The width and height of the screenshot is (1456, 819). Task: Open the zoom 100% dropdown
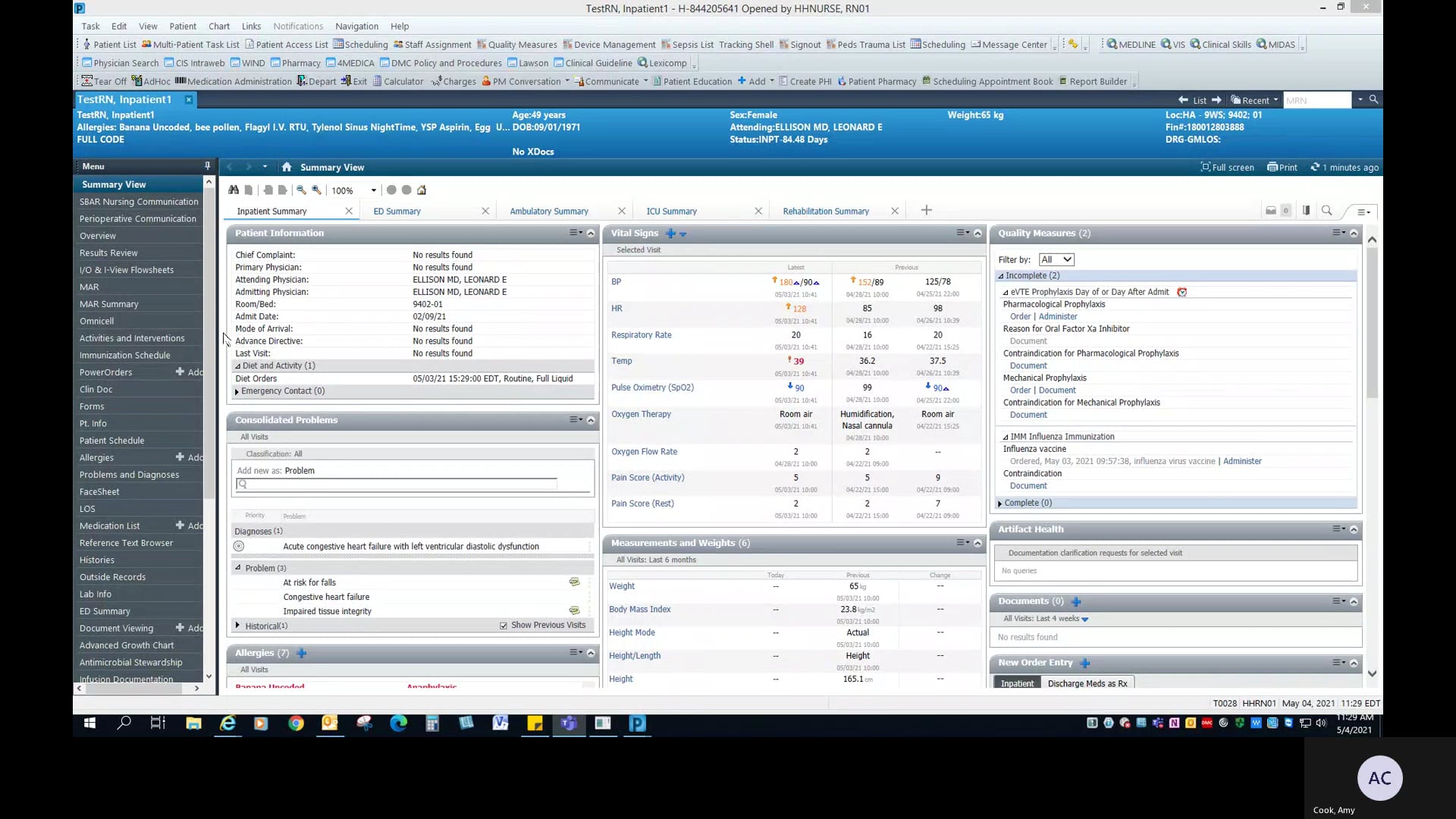[x=373, y=190]
